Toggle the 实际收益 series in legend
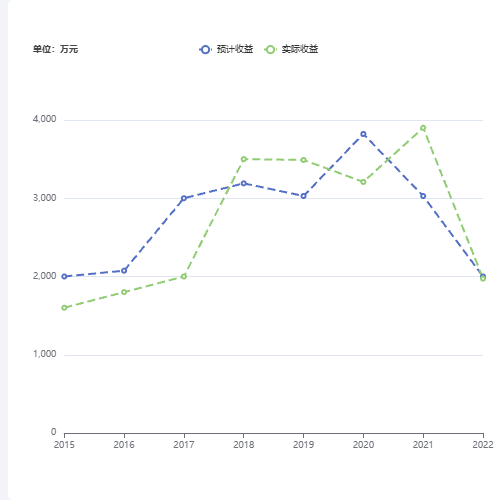 (x=291, y=49)
